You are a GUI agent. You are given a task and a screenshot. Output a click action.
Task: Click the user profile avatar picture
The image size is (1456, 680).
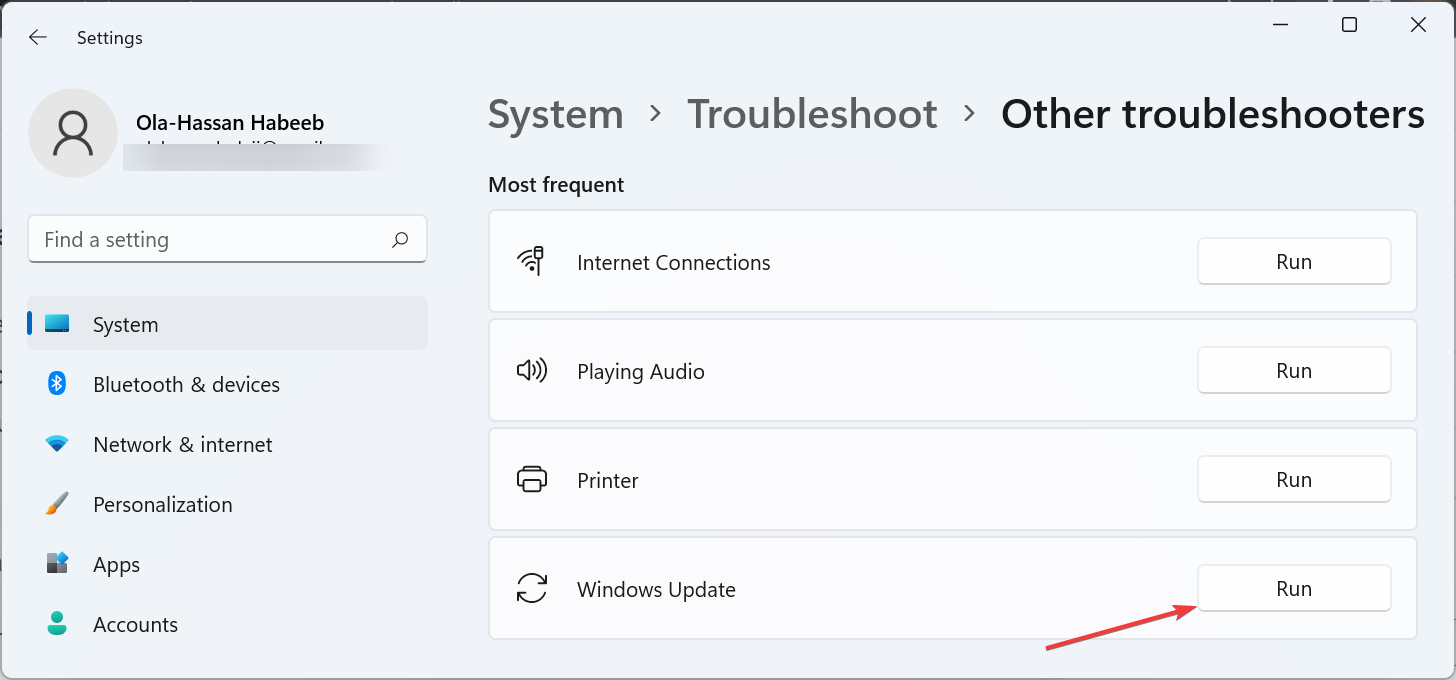73,132
